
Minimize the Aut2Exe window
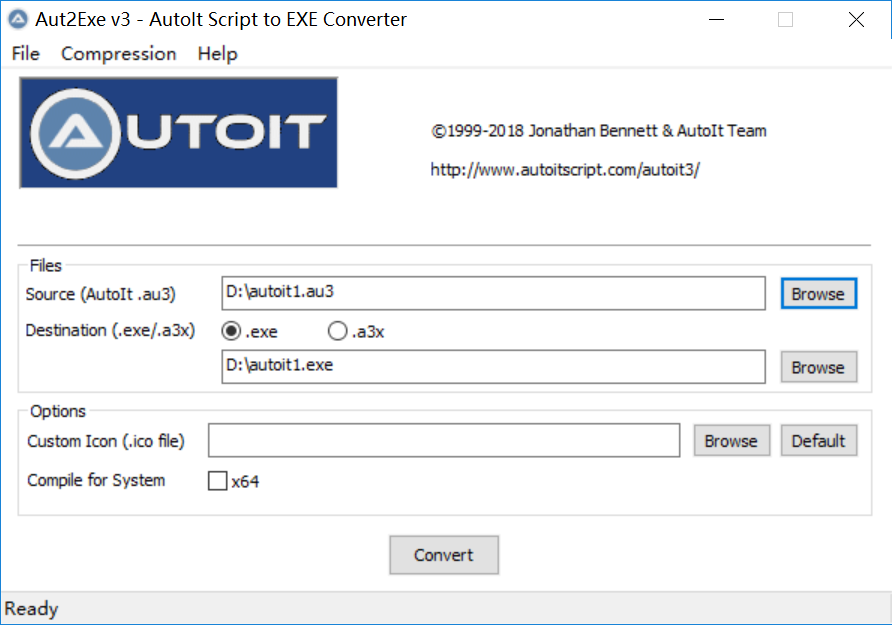[x=716, y=20]
